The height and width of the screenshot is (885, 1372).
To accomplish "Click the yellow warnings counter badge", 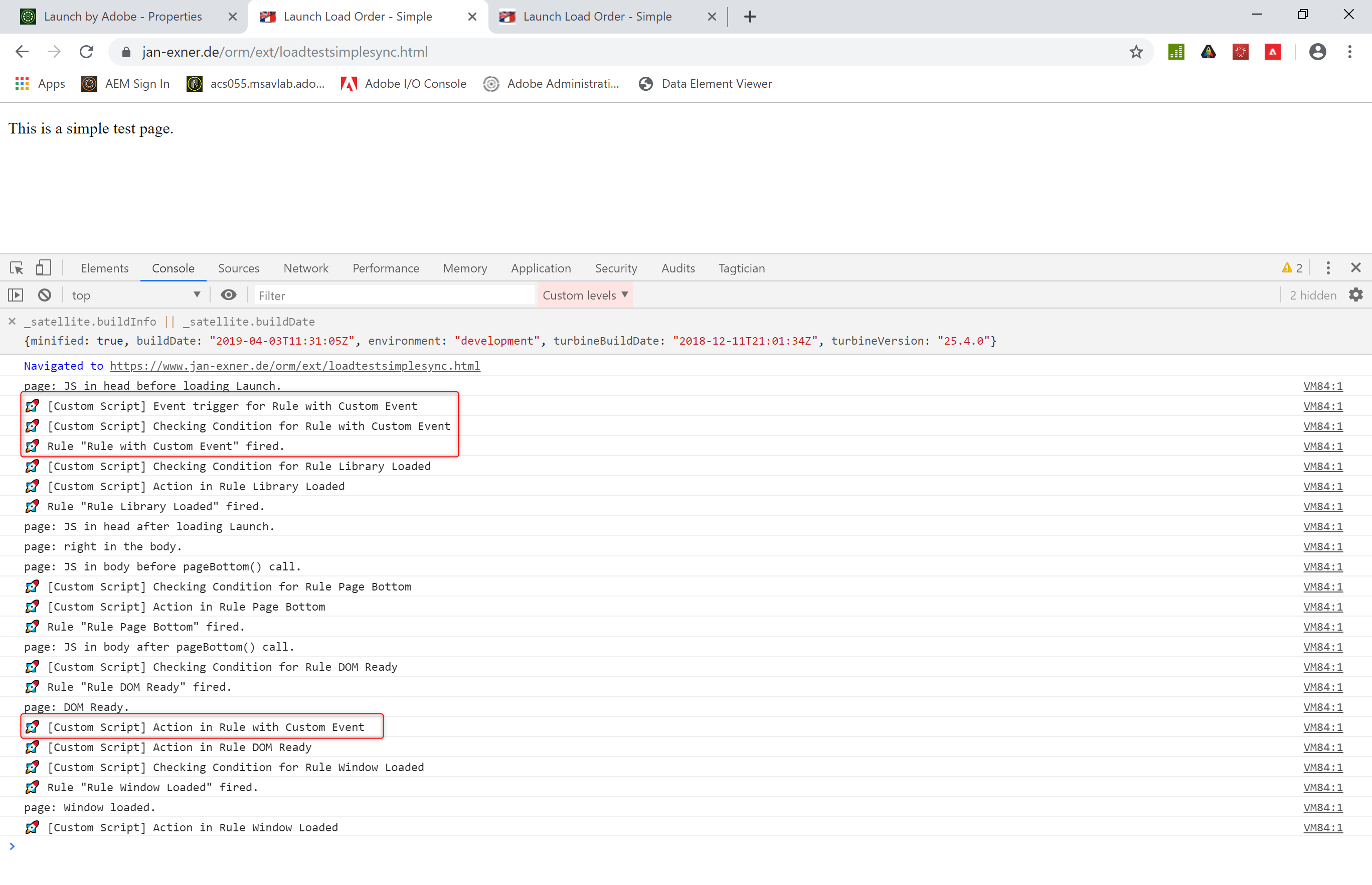I will coord(1292,267).
